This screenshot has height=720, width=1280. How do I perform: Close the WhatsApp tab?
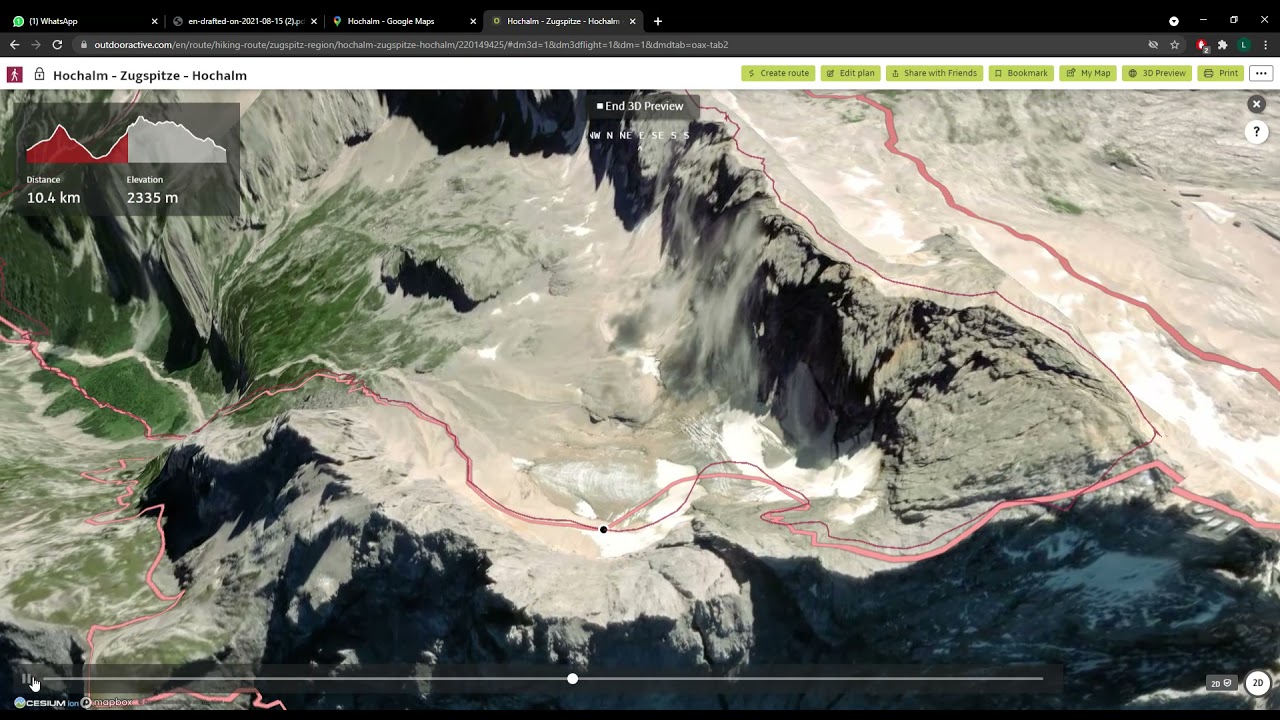coord(154,21)
